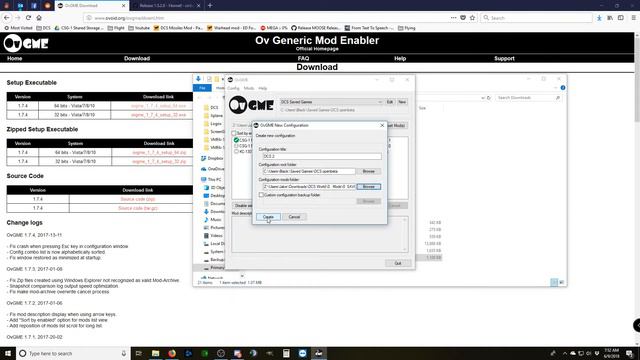Click the OvGME logo on the website
Image resolution: width=640 pixels, height=360 pixels.
(26, 43)
